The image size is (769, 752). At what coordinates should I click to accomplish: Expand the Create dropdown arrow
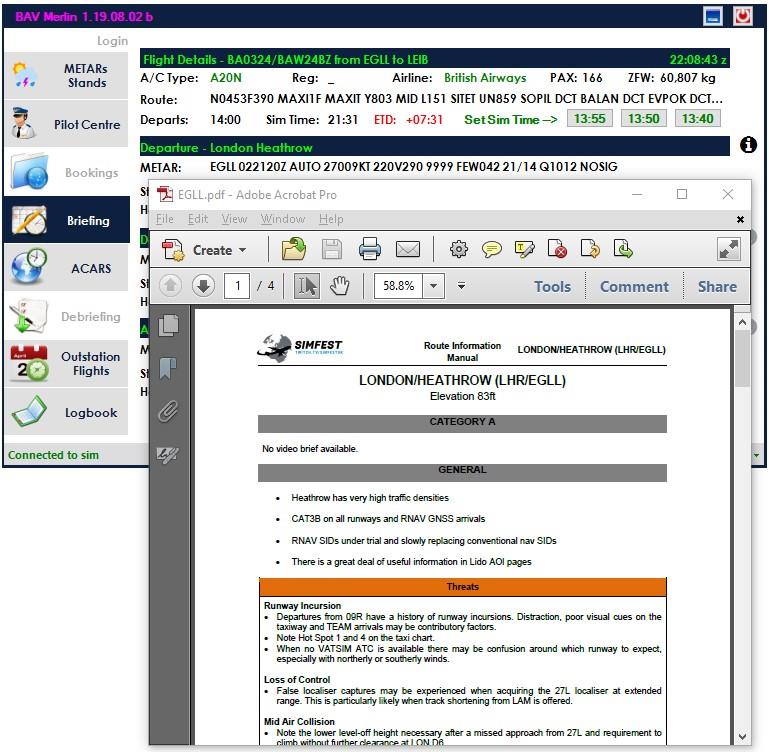coord(242,250)
